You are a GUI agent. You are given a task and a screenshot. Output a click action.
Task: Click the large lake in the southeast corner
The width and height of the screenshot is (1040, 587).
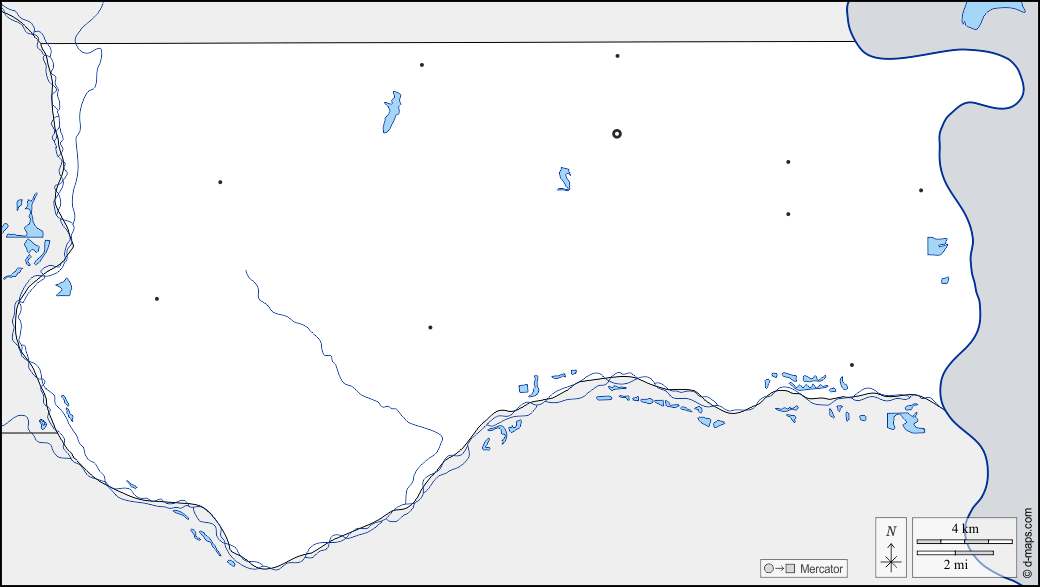pos(906,422)
